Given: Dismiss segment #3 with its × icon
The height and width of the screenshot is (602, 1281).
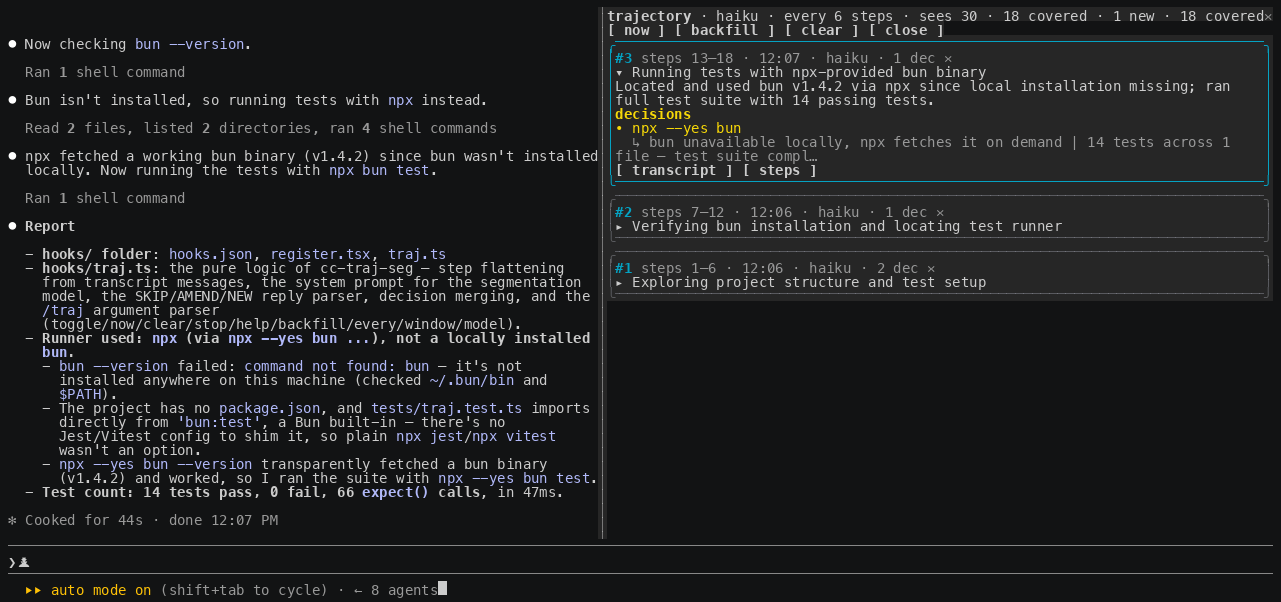Looking at the screenshot, I should click(x=948, y=58).
